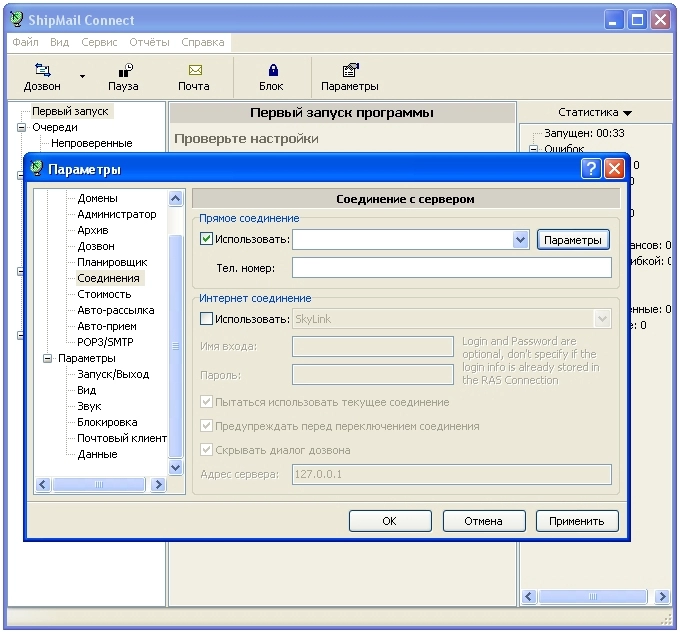Click the Параметры dialog title icon
The width and height of the screenshot is (680, 634).
coord(37,168)
